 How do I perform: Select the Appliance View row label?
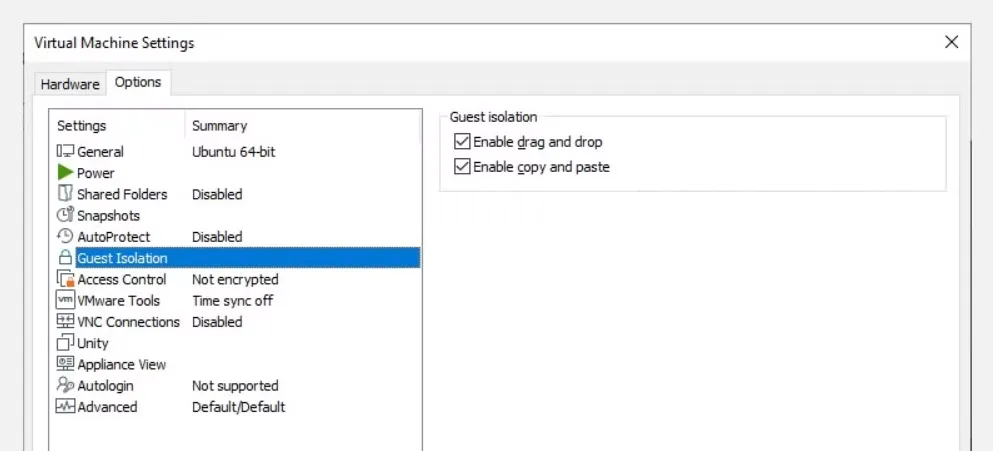[x=122, y=364]
